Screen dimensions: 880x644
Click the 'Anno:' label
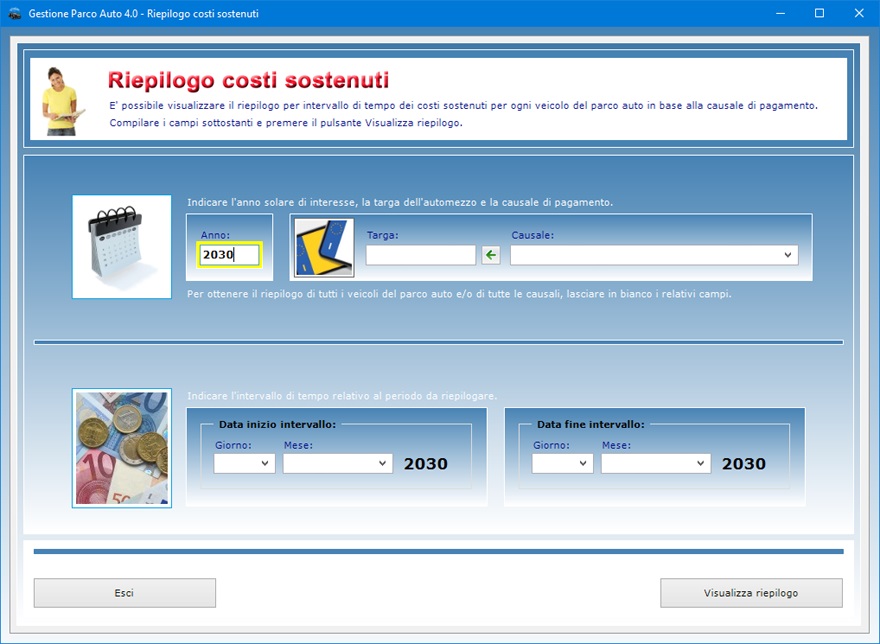pyautogui.click(x=216, y=235)
